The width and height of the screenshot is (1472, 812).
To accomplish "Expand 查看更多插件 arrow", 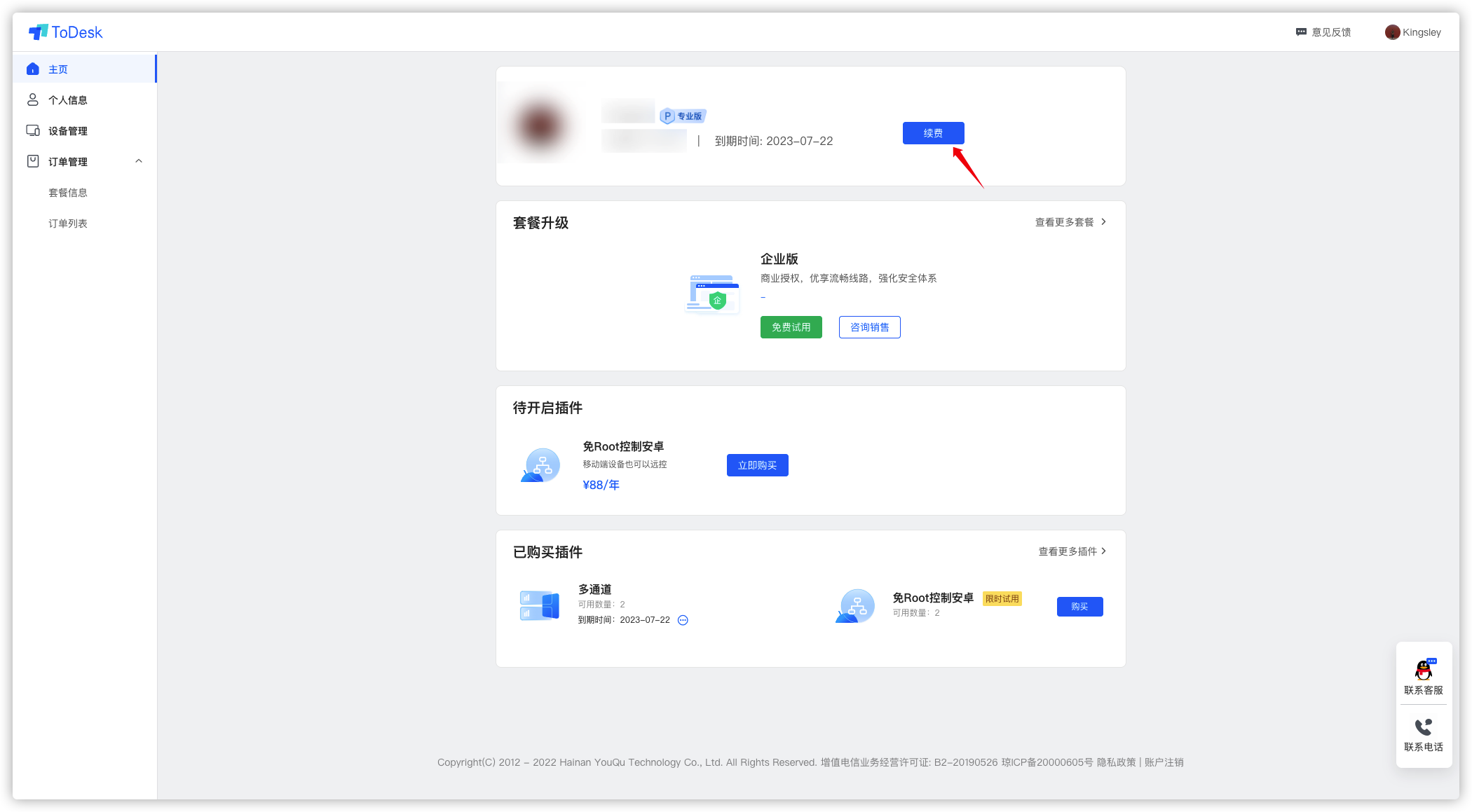I will click(x=1103, y=551).
